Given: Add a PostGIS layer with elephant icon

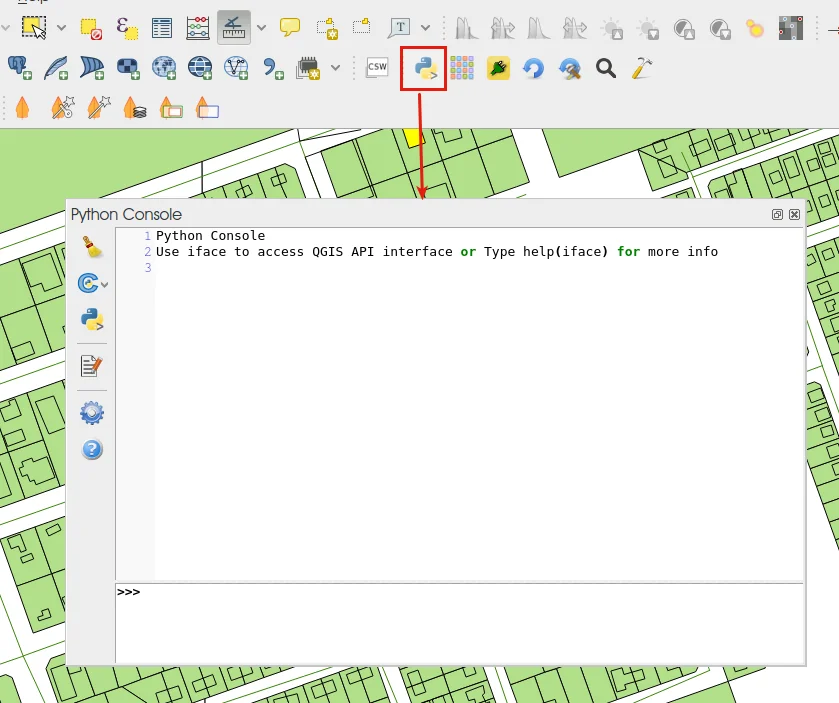Looking at the screenshot, I should tap(20, 68).
